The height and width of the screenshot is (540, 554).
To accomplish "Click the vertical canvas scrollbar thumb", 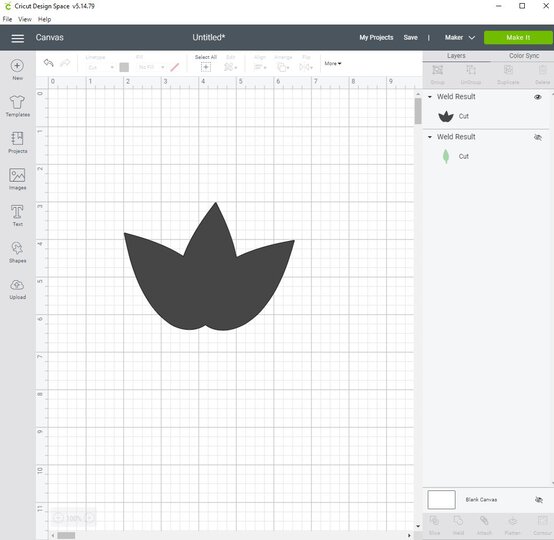I will (x=418, y=111).
